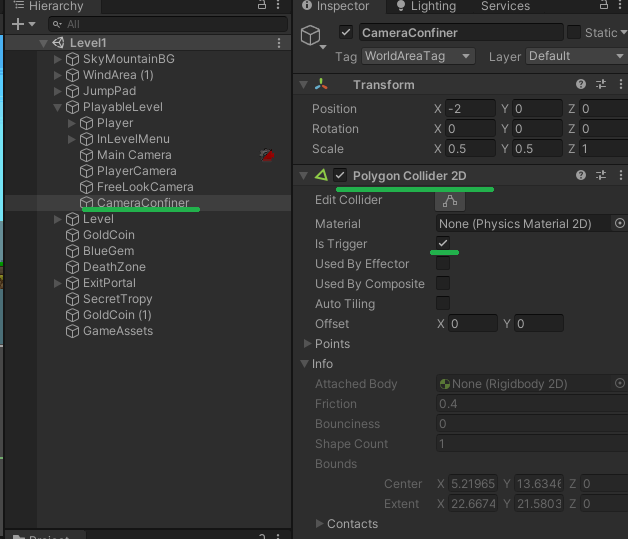Toggle CameraConfiner active checkbox
The width and height of the screenshot is (628, 539).
346,32
